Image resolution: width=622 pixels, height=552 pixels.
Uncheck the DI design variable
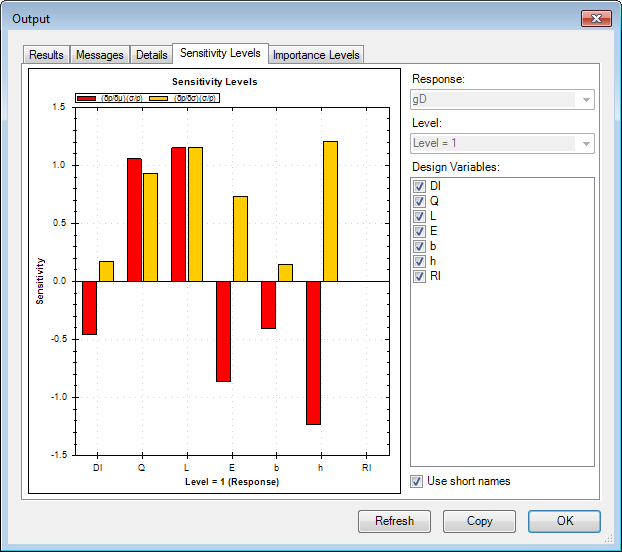coord(420,187)
